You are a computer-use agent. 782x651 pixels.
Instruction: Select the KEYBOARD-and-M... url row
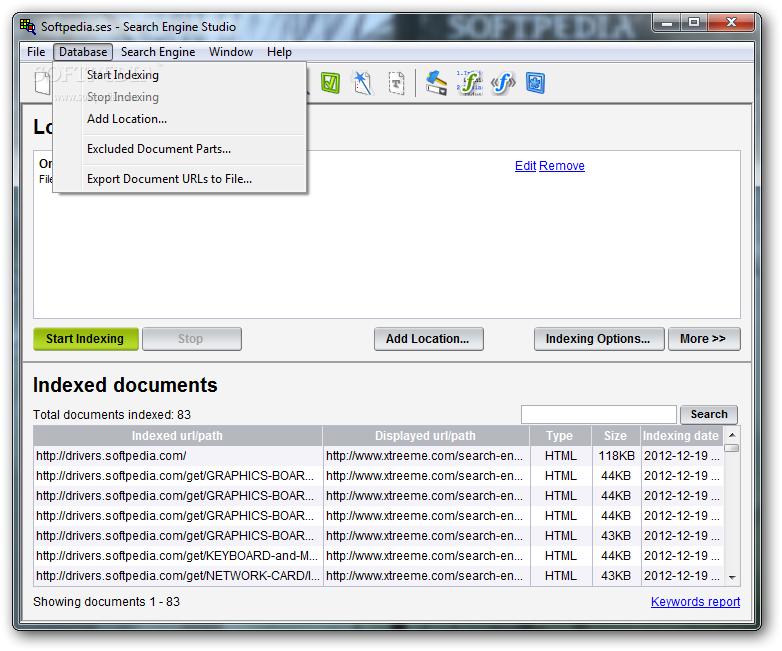pyautogui.click(x=379, y=556)
